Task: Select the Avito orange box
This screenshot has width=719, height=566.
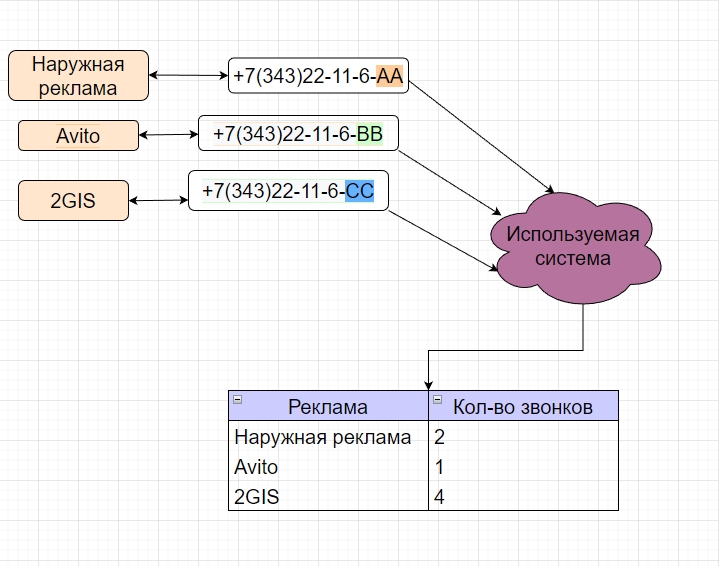Action: [78, 135]
